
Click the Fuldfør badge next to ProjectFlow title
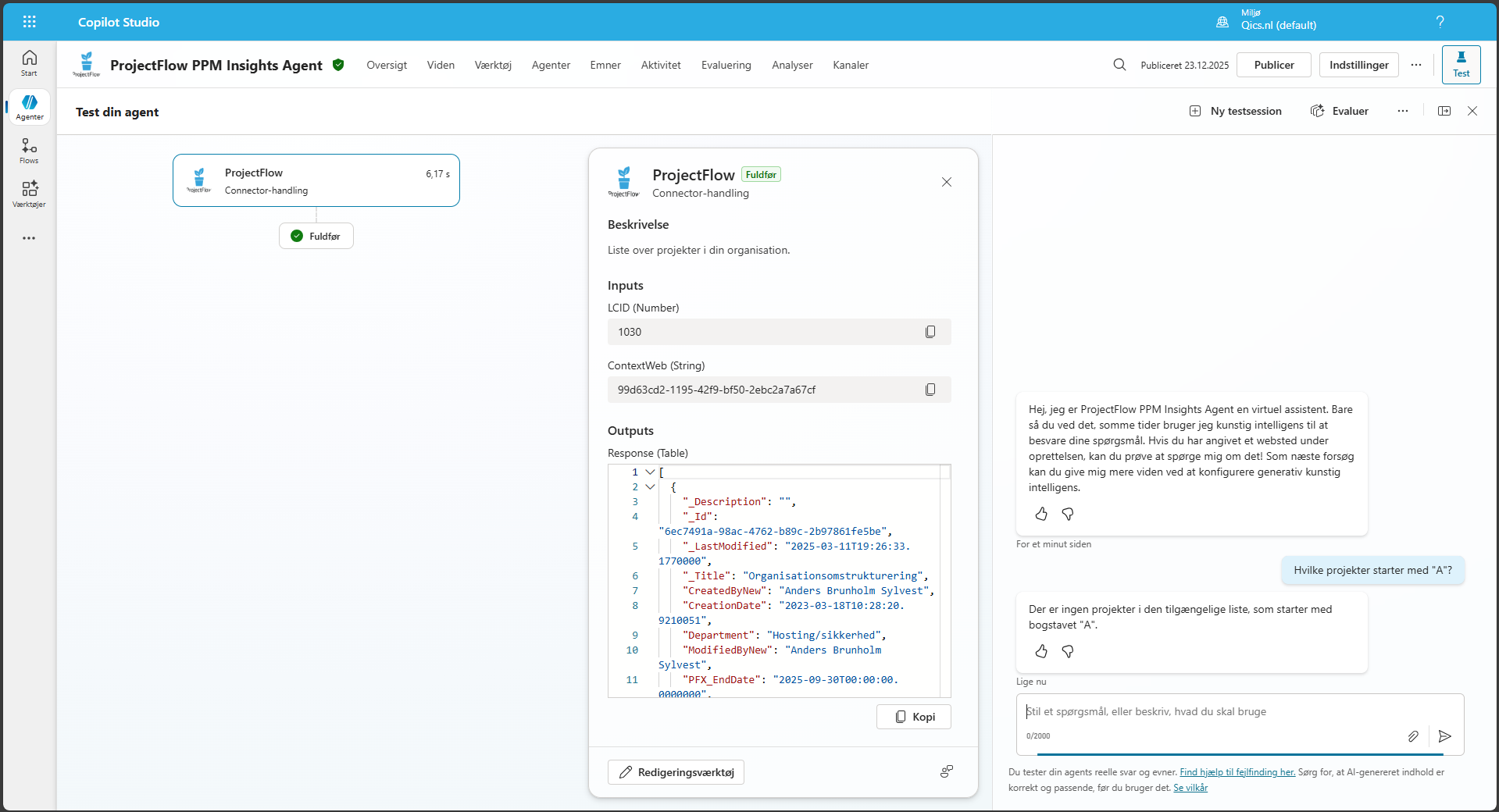tap(761, 175)
